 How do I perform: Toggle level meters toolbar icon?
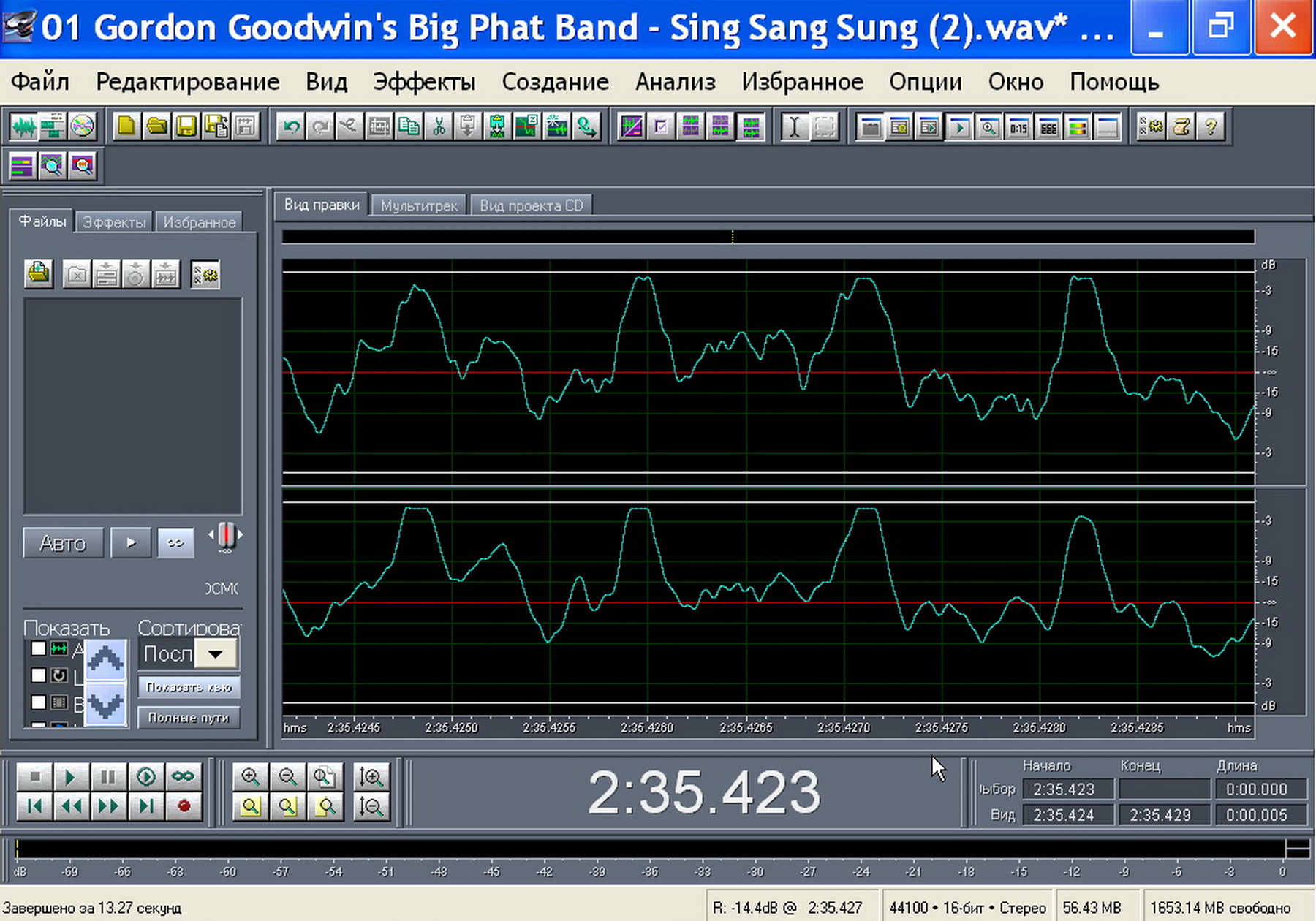pos(1078,127)
